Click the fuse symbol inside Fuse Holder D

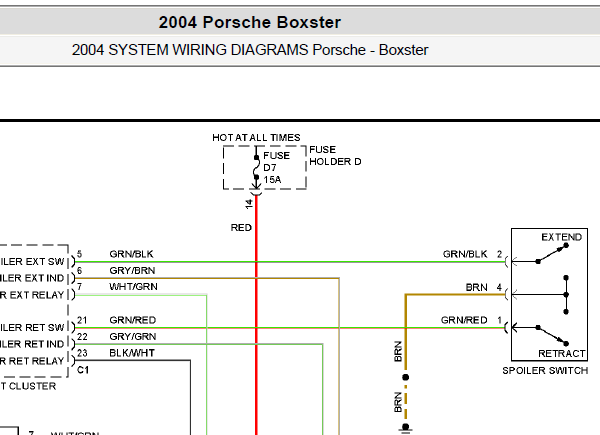pos(256,168)
